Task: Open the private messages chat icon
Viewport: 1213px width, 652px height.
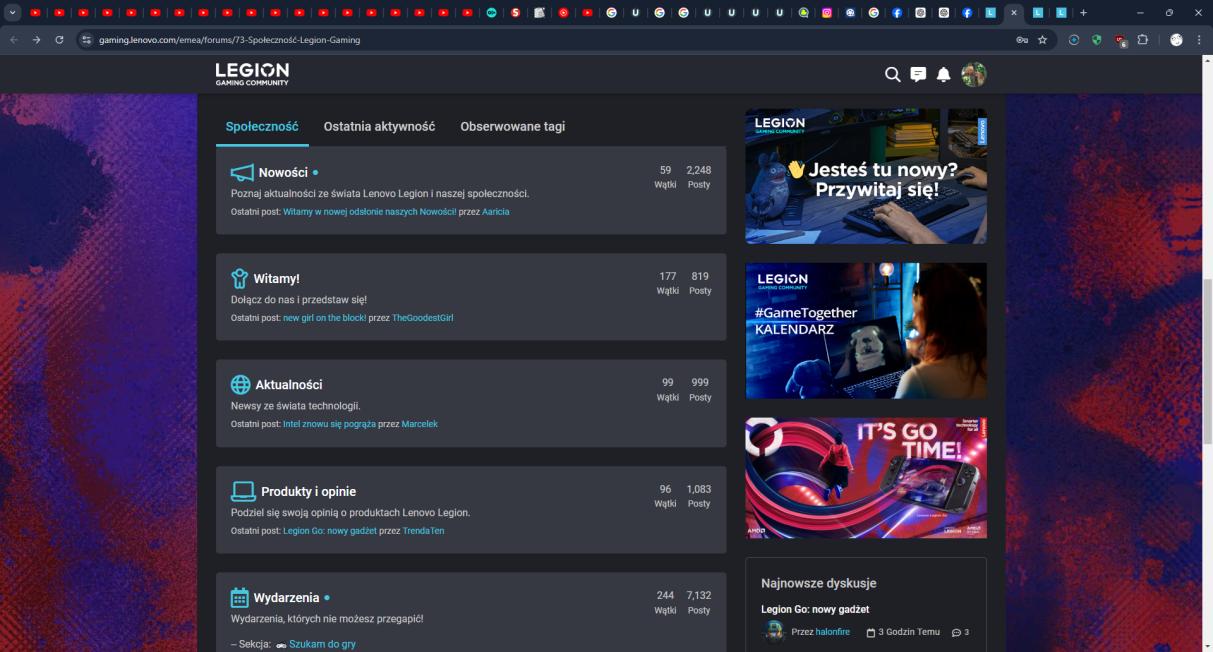Action: pos(917,74)
